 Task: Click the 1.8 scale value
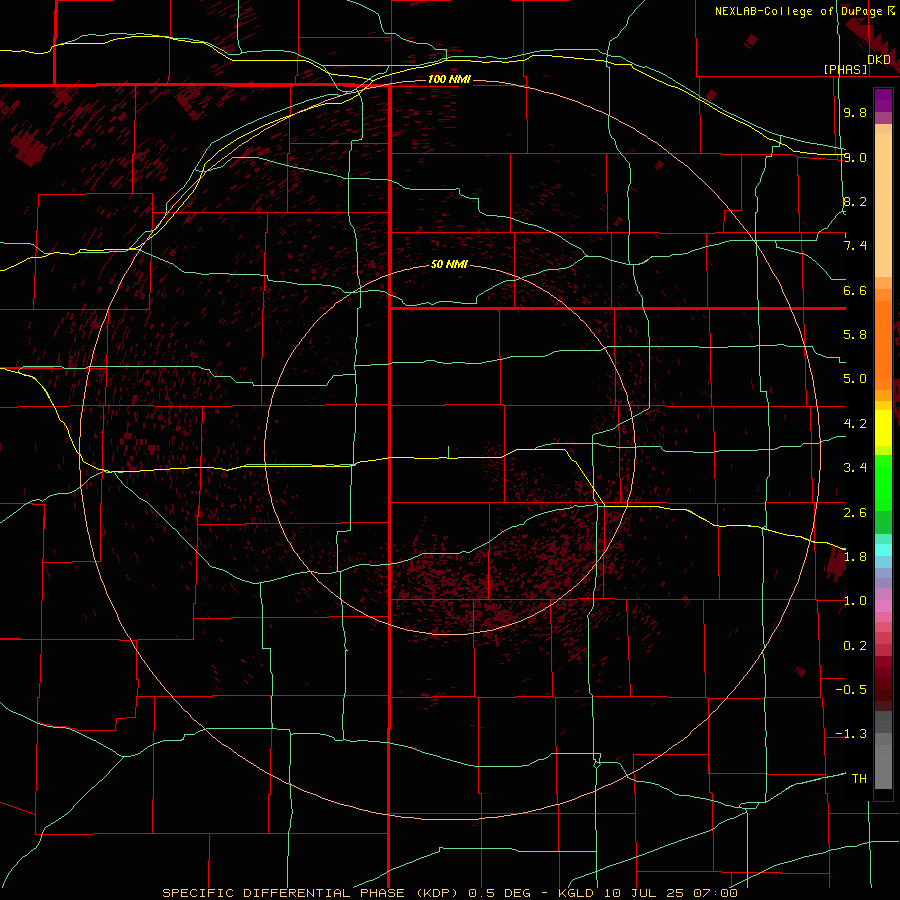coord(855,557)
